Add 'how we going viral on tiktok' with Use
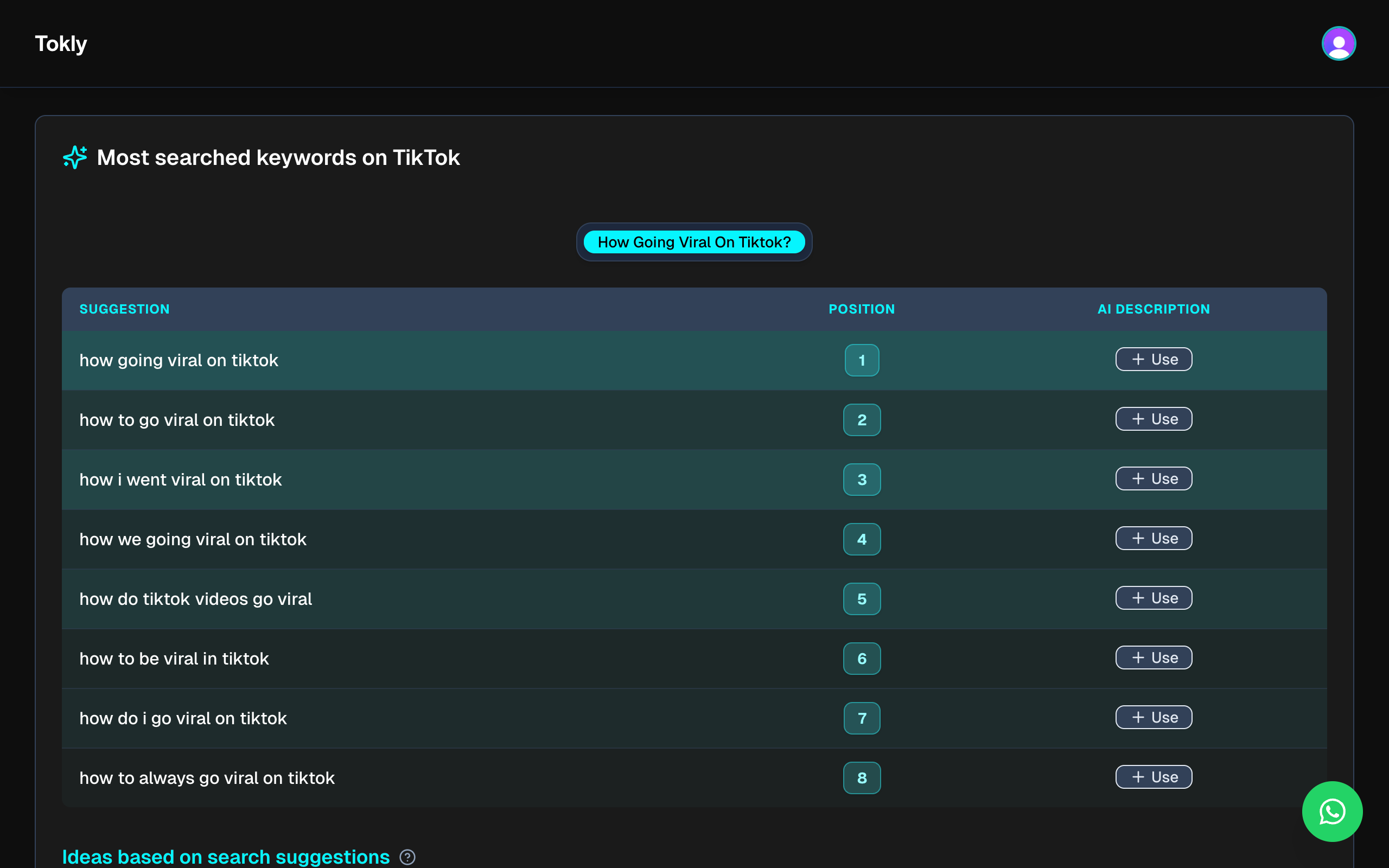 pos(1154,539)
